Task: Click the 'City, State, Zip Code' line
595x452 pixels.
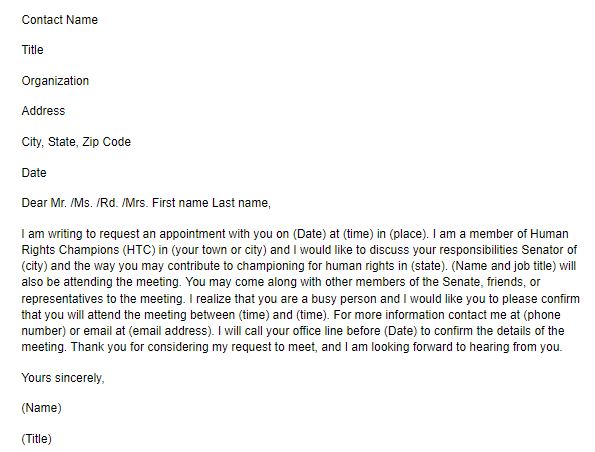Action: pos(76,142)
